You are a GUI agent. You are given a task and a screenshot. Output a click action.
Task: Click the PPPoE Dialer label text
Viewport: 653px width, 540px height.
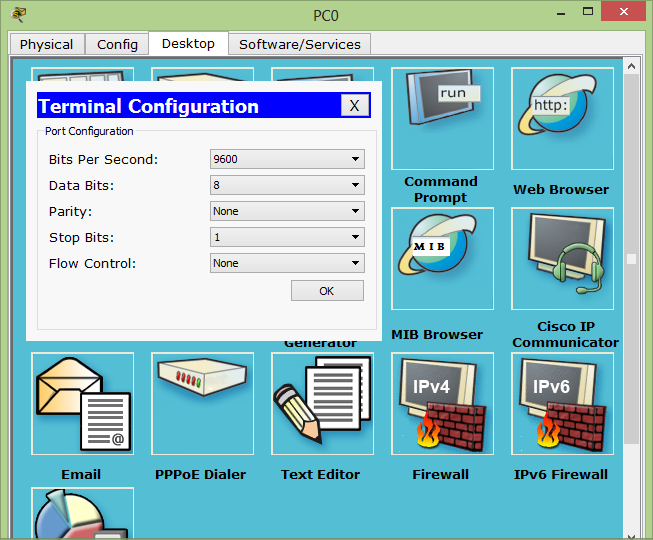[200, 474]
